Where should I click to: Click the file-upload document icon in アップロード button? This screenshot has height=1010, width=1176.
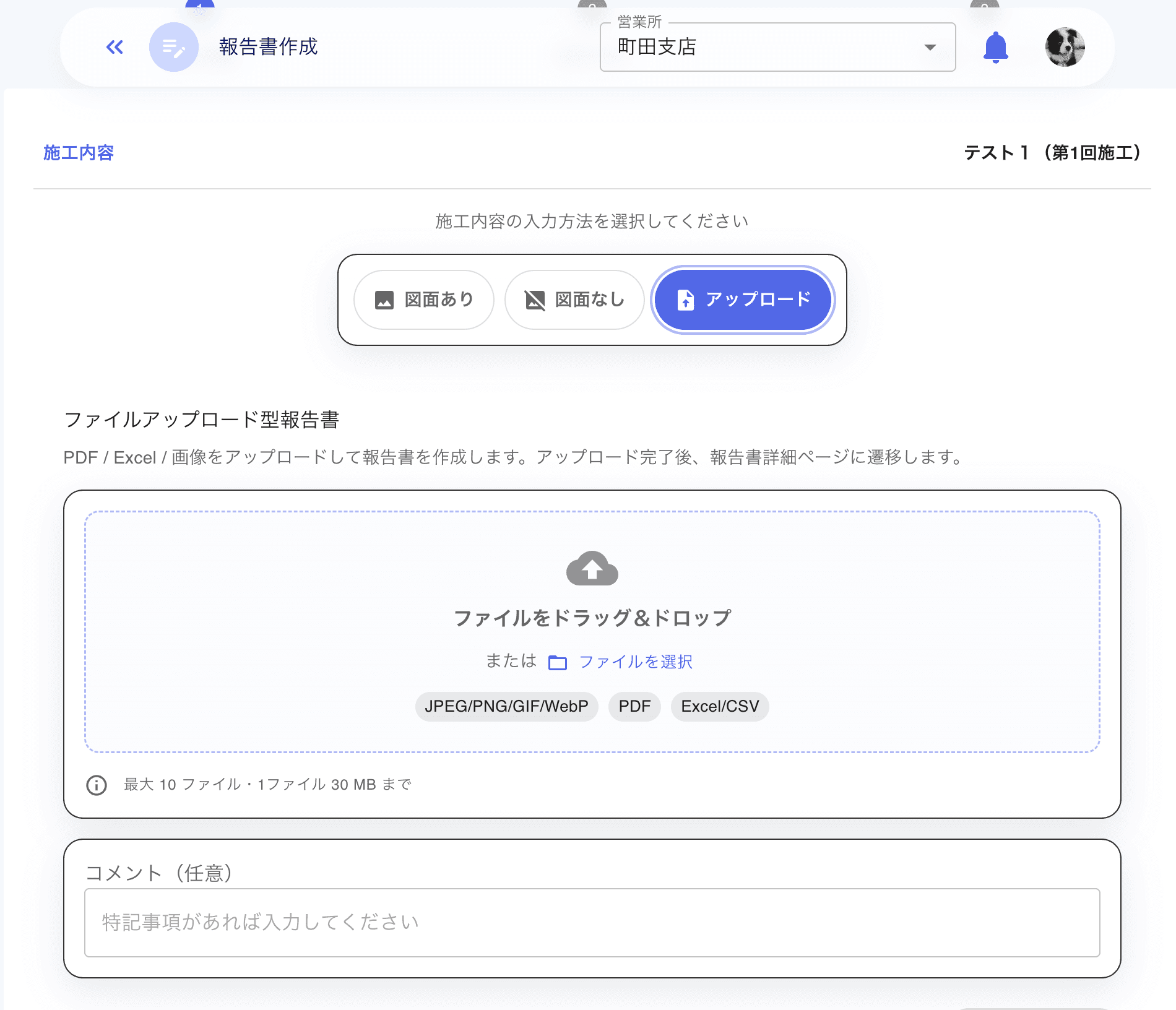(685, 300)
